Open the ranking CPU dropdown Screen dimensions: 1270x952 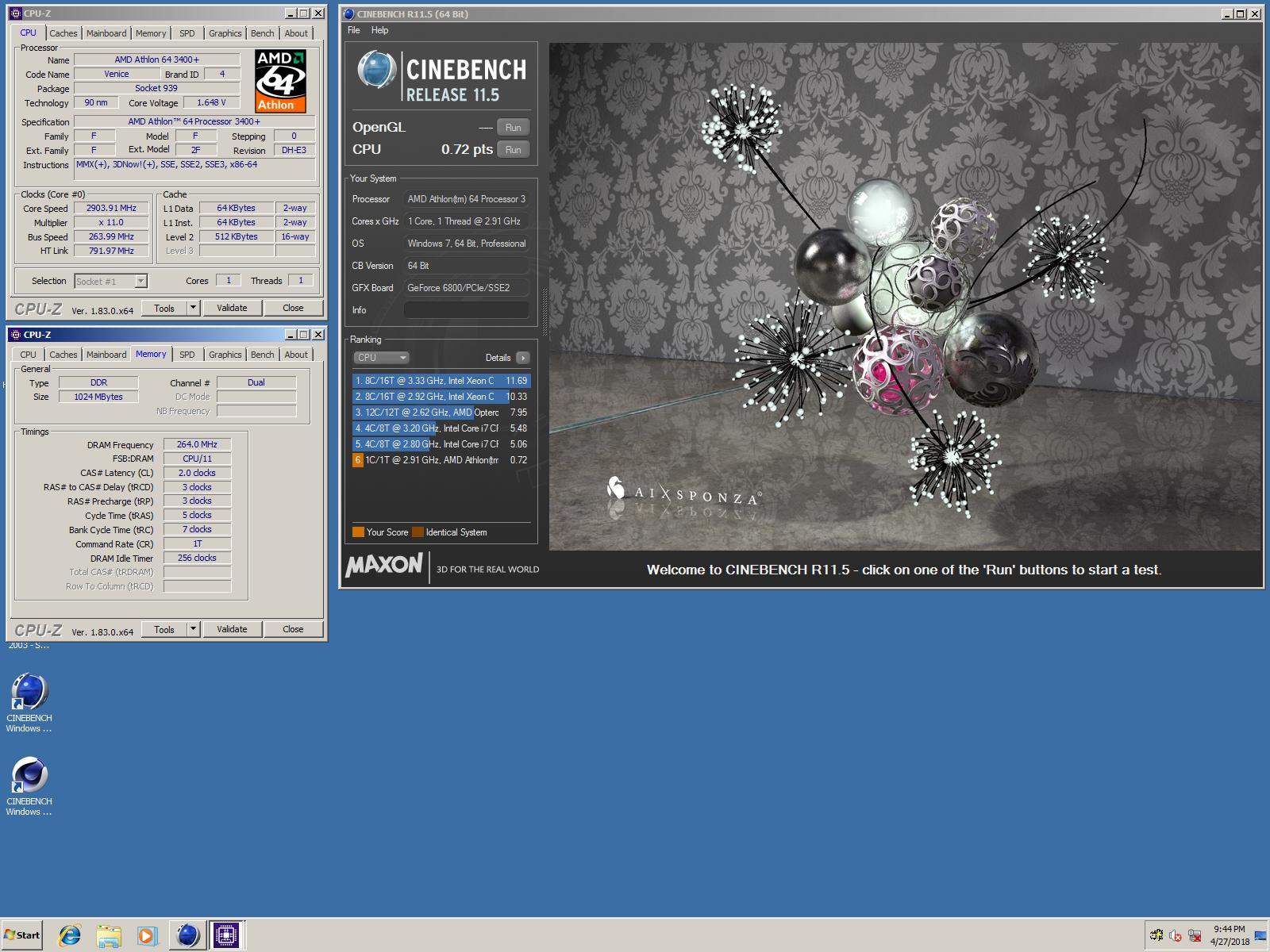[x=381, y=358]
